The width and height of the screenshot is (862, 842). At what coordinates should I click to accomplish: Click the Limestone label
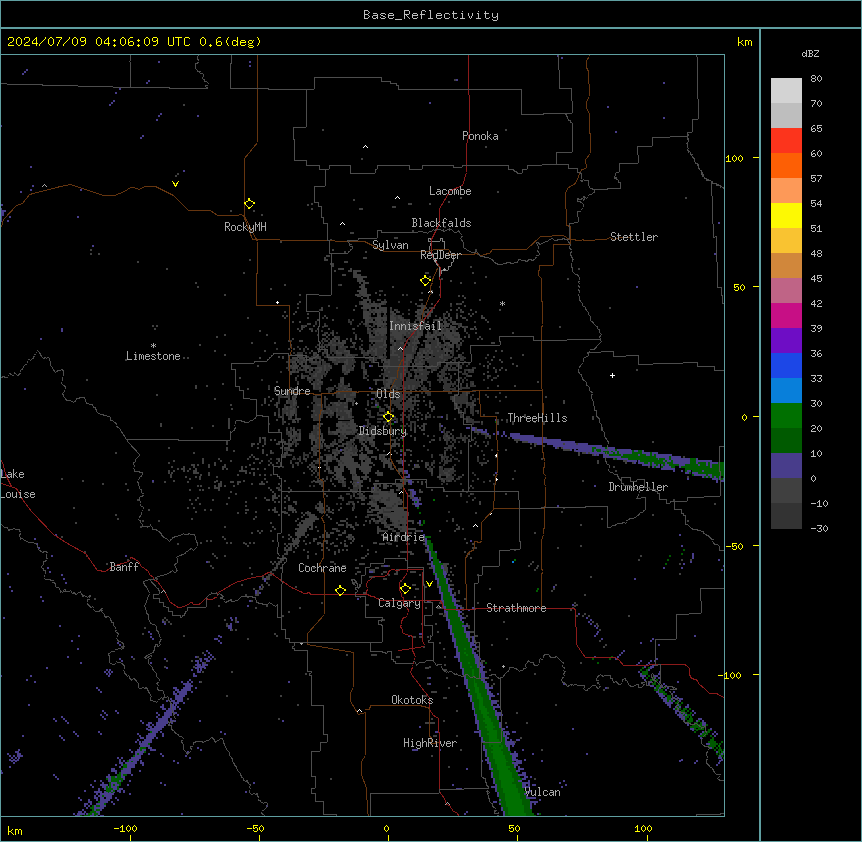(x=153, y=356)
